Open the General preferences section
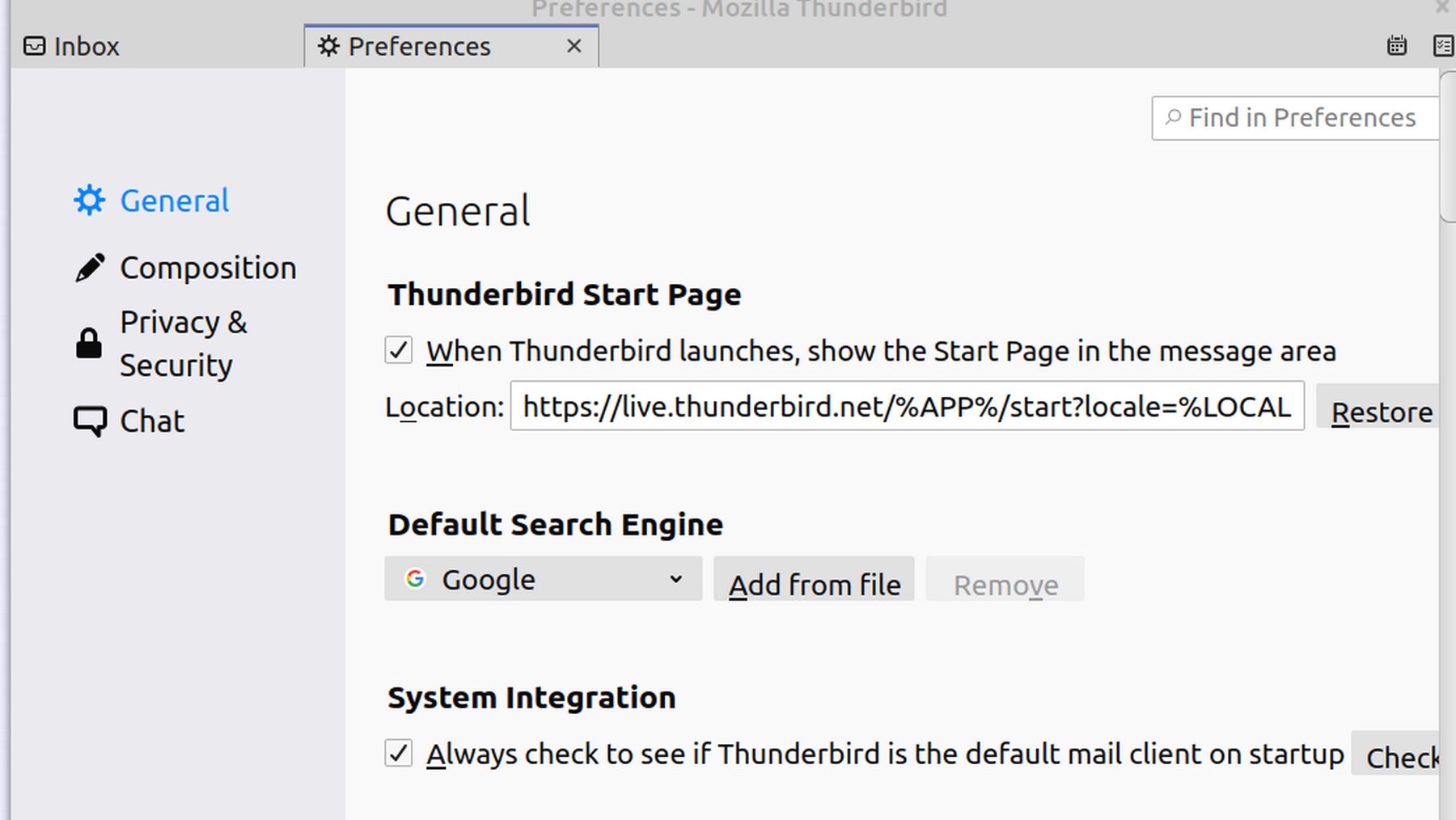This screenshot has width=1456, height=820. click(151, 201)
